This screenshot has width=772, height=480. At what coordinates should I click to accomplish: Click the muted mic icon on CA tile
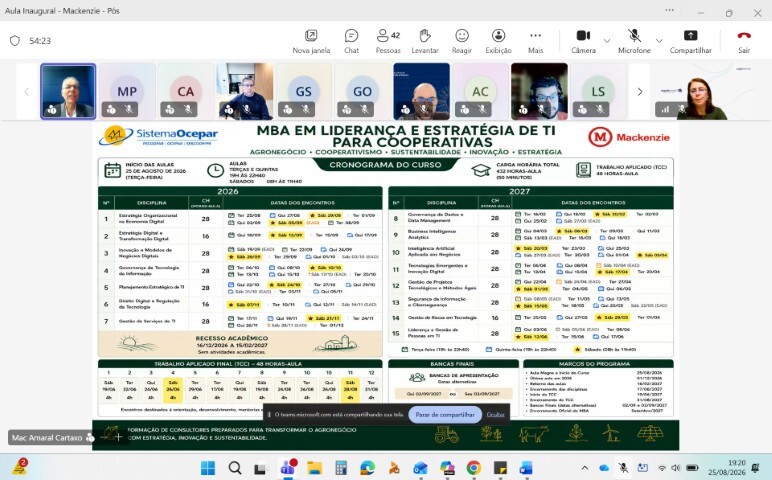[x=188, y=110]
